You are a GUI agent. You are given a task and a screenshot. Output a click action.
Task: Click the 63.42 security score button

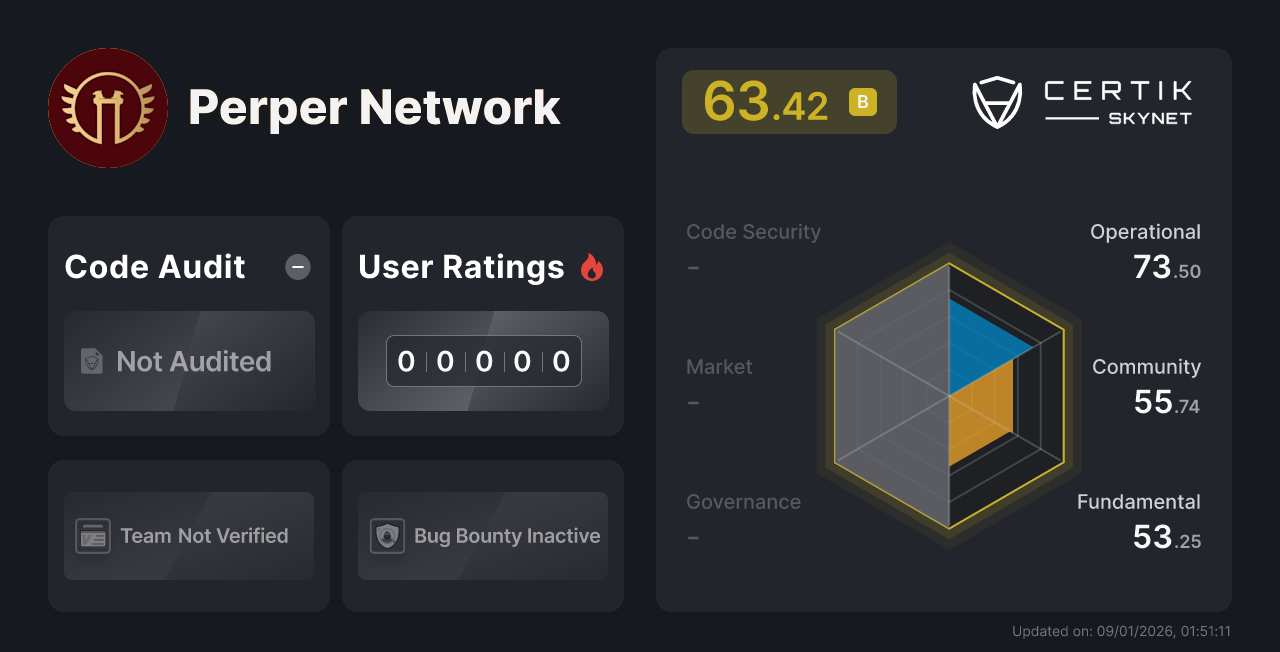pos(789,101)
